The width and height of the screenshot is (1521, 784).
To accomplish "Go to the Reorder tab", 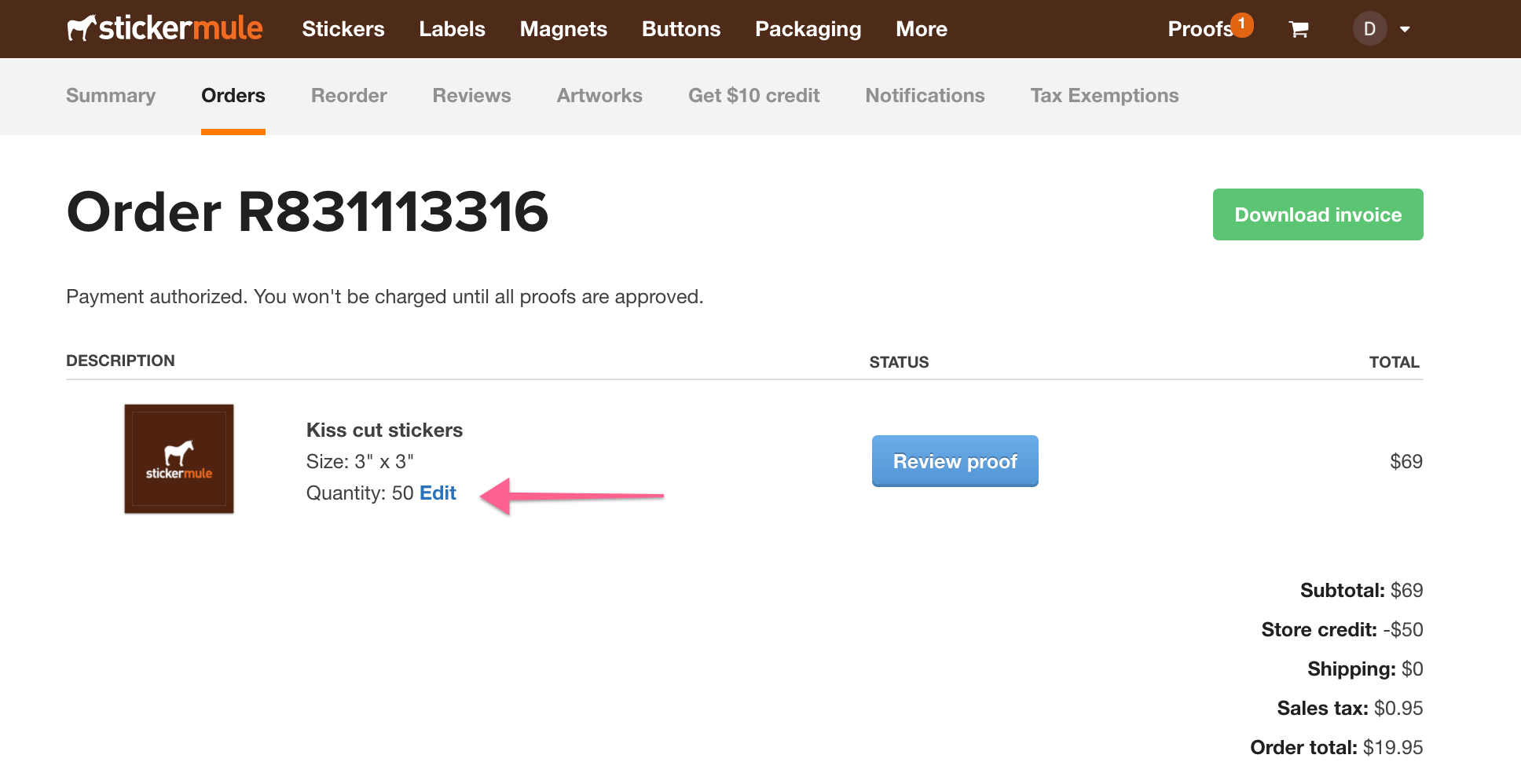I will 349,96.
